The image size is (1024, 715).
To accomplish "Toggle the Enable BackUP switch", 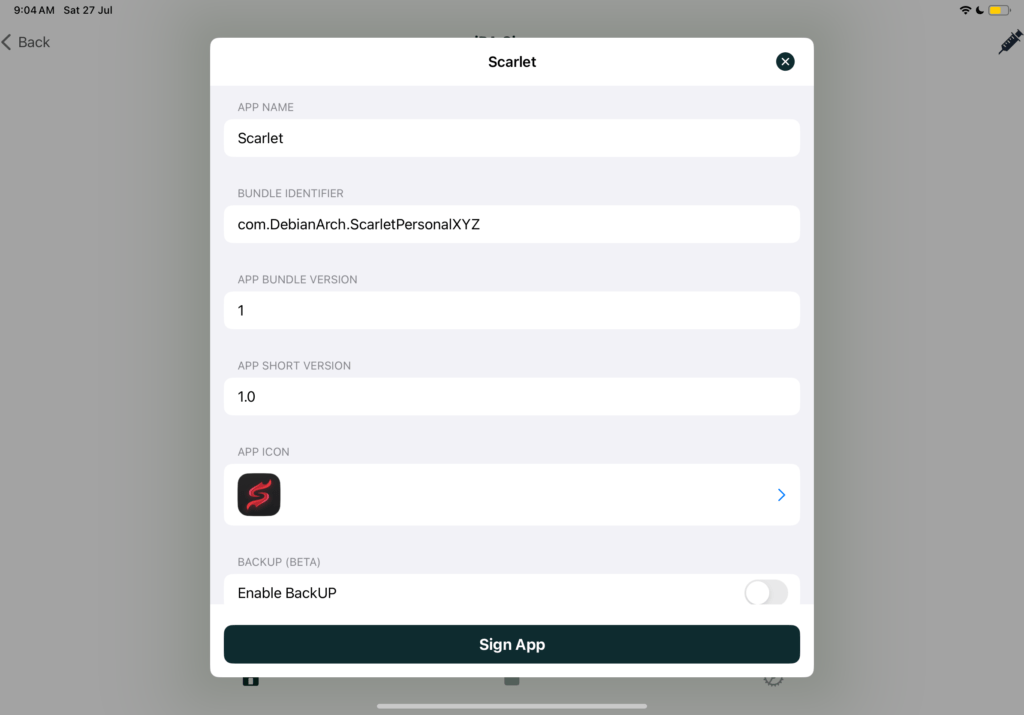I will [x=766, y=592].
